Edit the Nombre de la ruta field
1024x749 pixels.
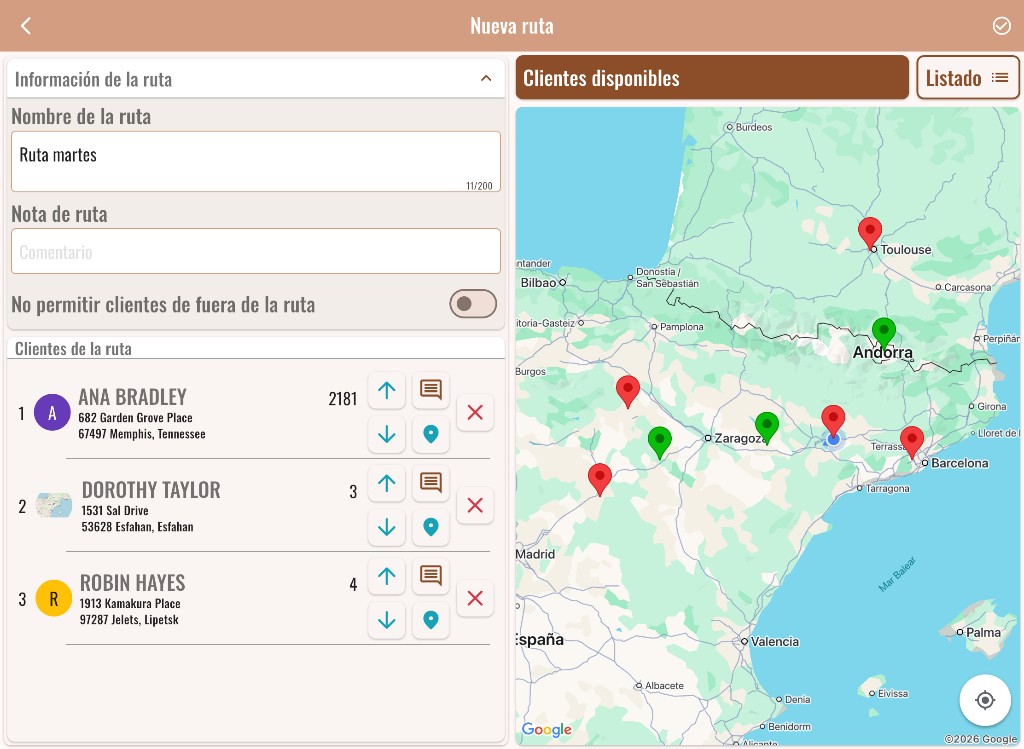tap(256, 161)
